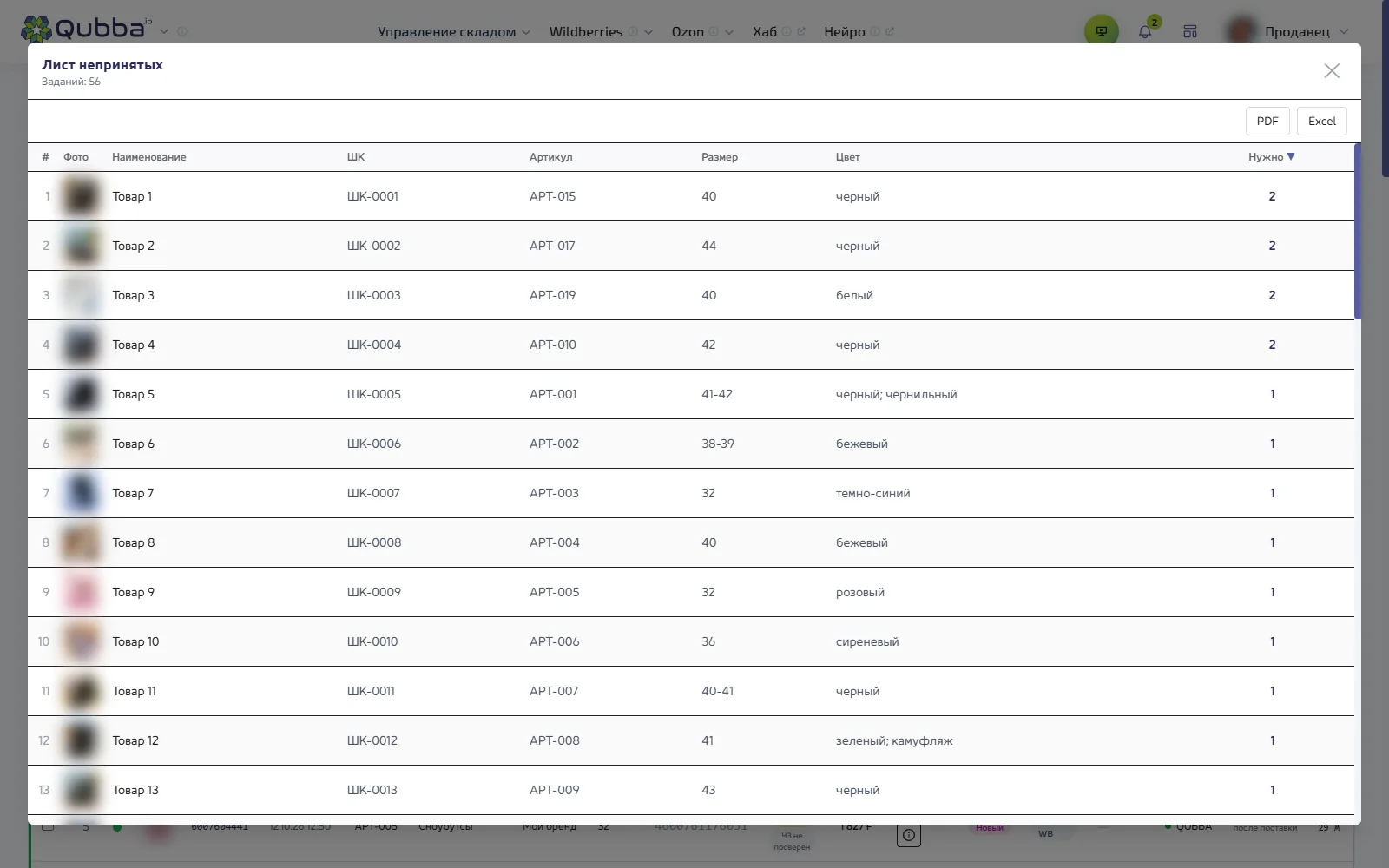Viewport: 1389px width, 868px height.
Task: Click the external-link icon after Нейро
Action: [890, 32]
